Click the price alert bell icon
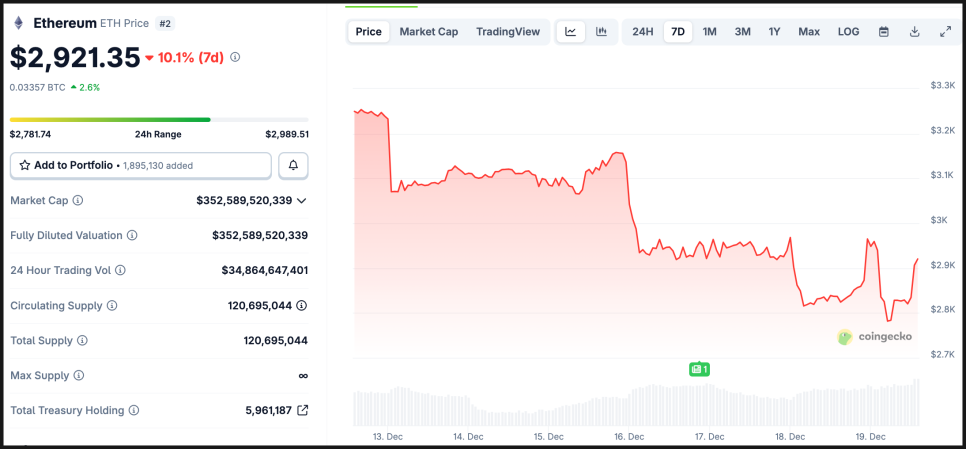The width and height of the screenshot is (966, 449). 293,165
